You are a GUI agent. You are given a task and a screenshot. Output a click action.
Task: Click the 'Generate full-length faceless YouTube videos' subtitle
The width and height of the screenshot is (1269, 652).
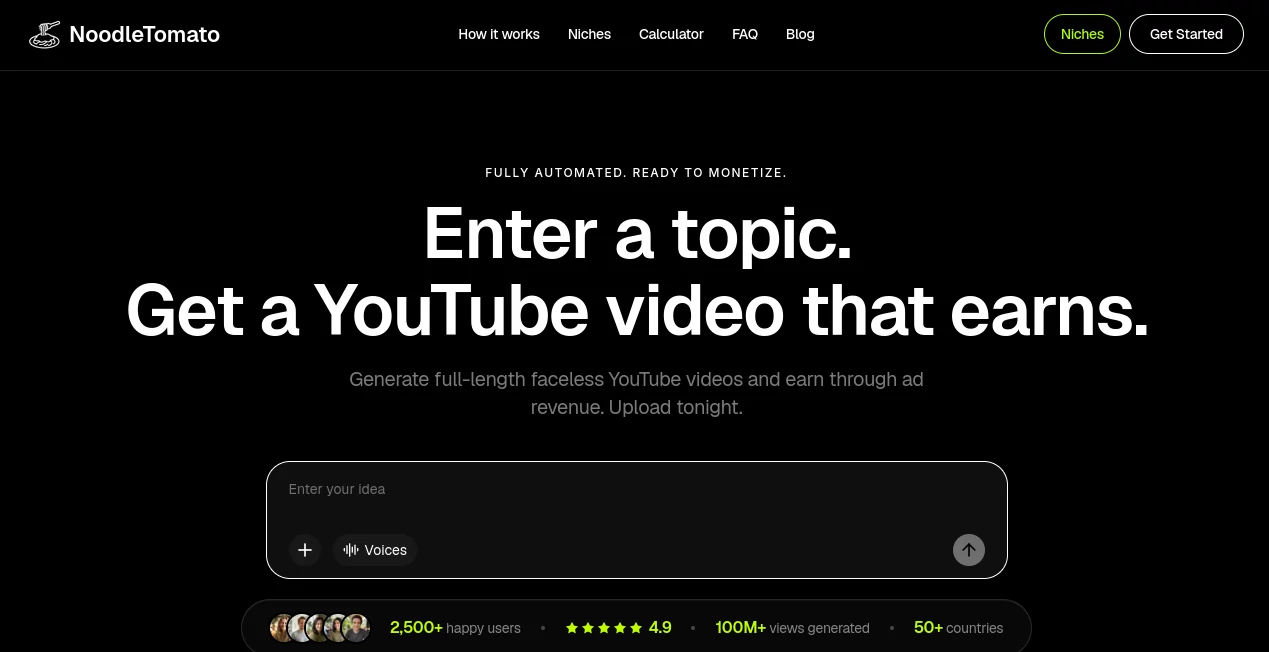(636, 393)
